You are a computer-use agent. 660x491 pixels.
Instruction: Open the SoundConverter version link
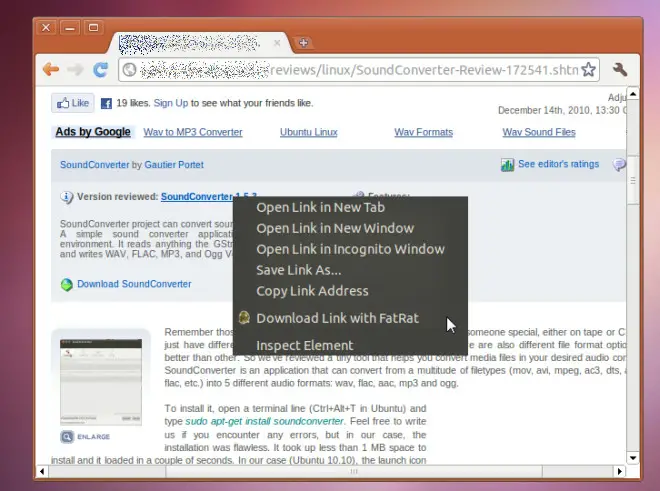[197, 197]
